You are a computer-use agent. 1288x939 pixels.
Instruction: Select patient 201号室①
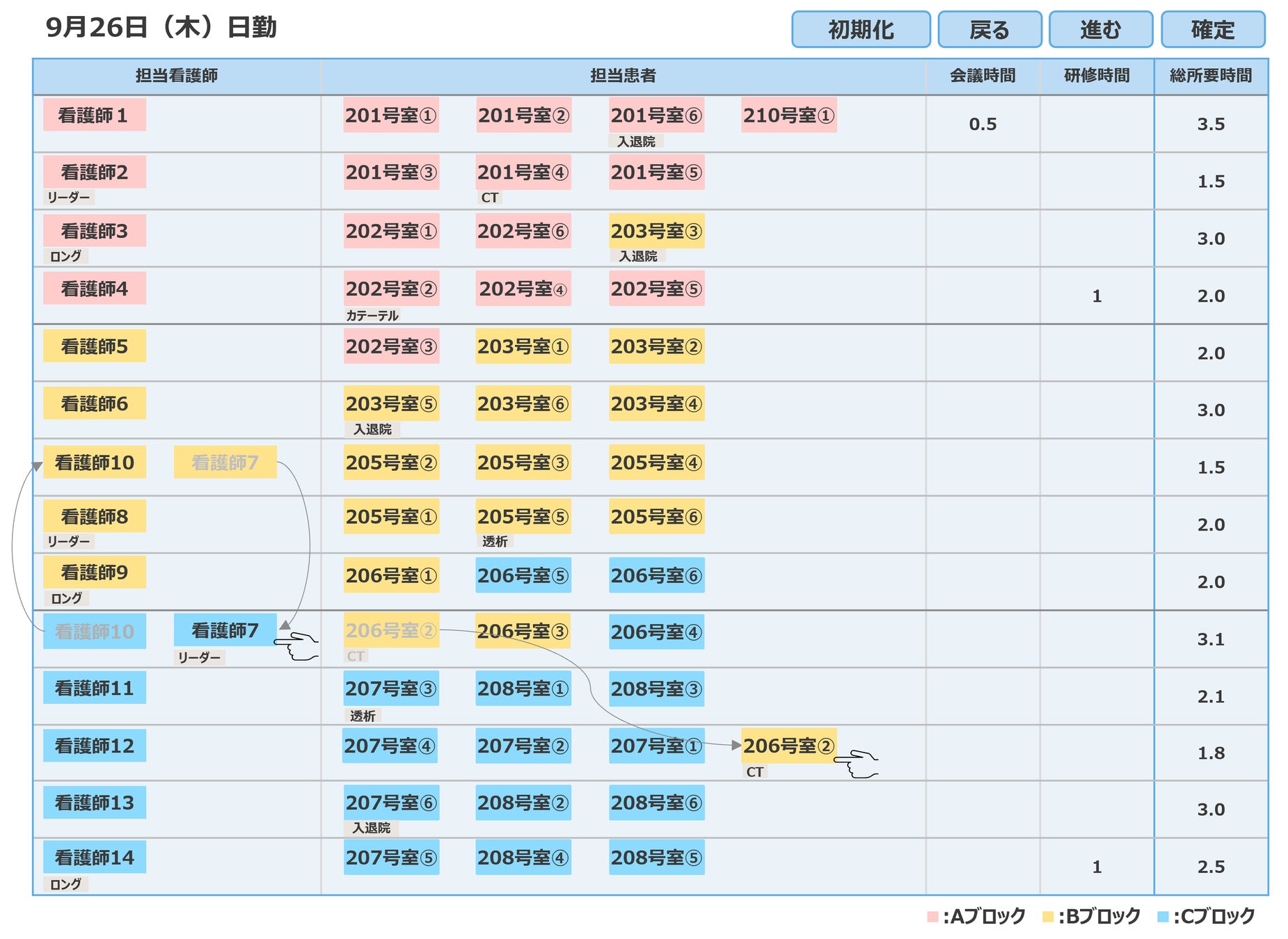point(392,115)
